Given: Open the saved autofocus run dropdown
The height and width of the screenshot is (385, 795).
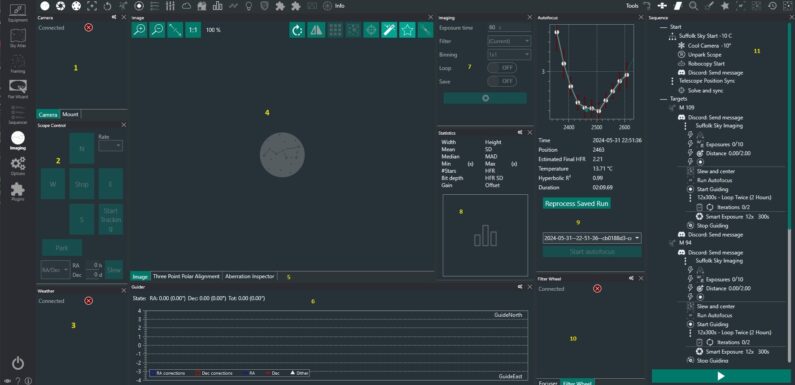Looking at the screenshot, I should (x=592, y=238).
